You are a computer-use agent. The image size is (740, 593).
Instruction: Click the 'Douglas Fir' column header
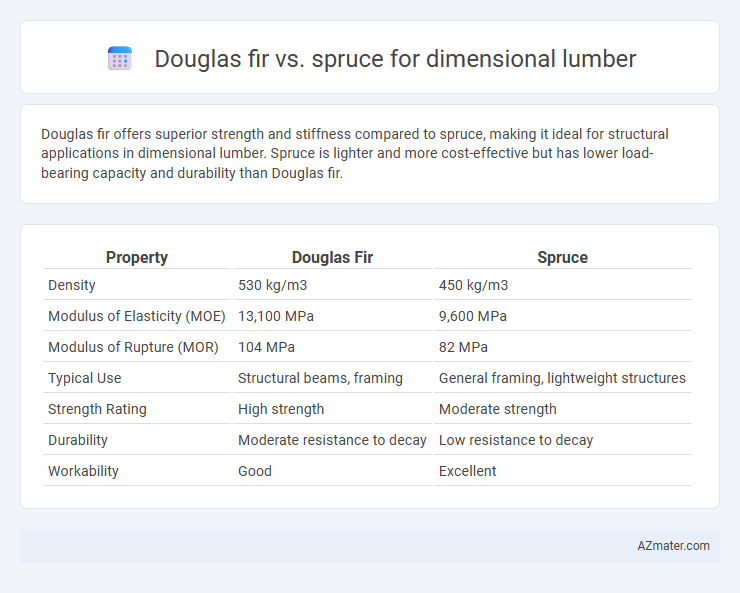tap(332, 257)
